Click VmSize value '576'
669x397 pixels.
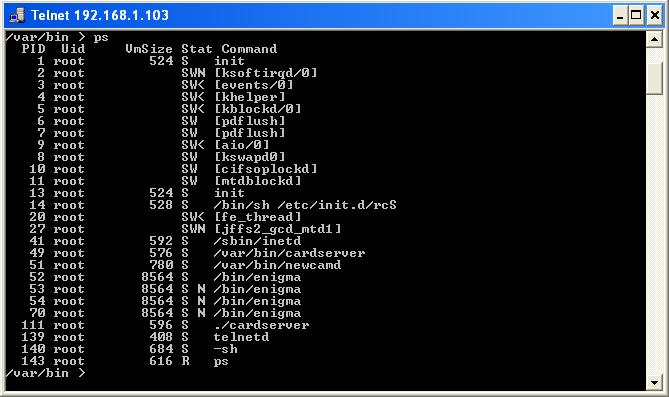pos(161,253)
